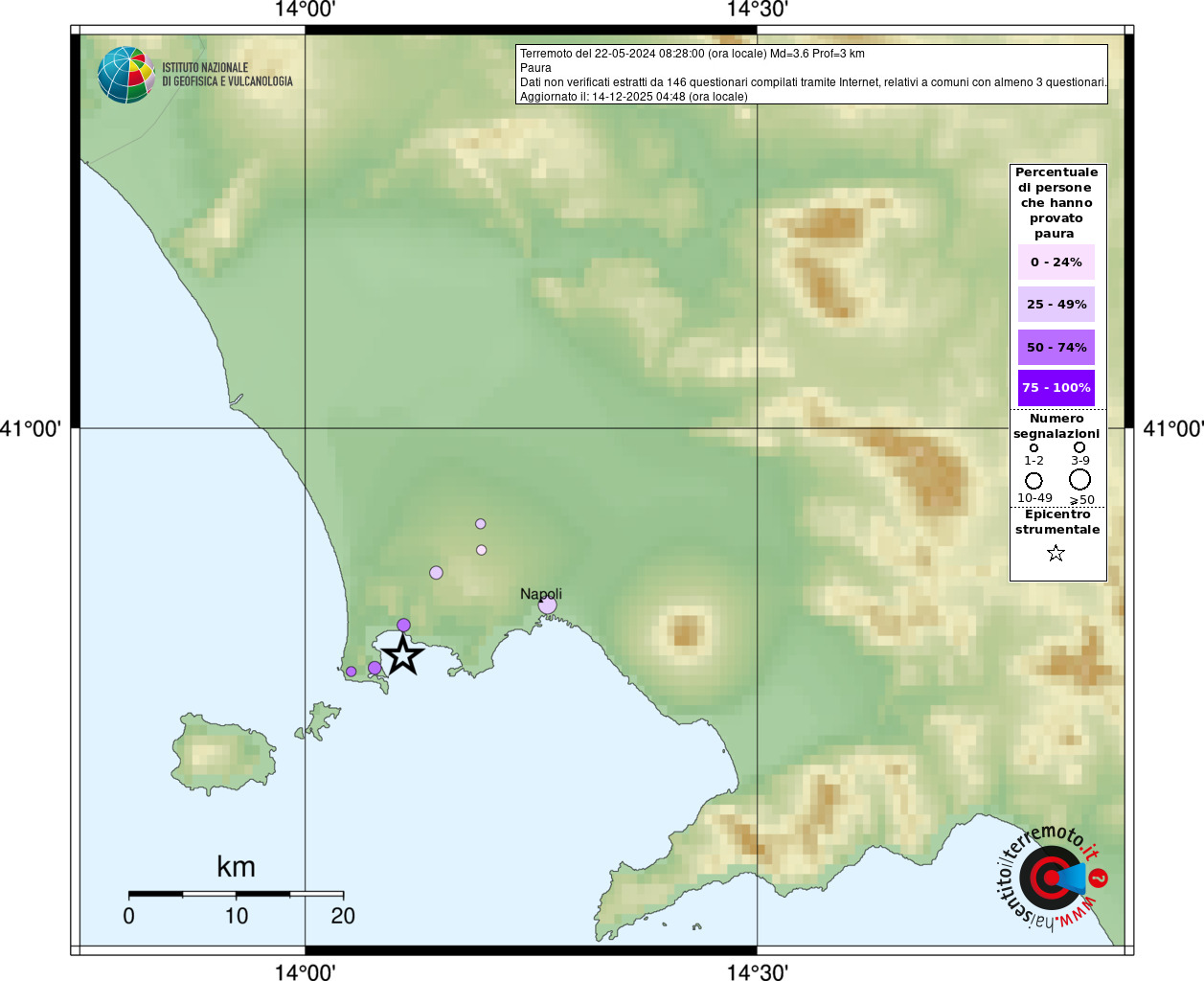Click the top 14°30' longitude label
Image resolution: width=1204 pixels, height=981 pixels.
[x=757, y=10]
